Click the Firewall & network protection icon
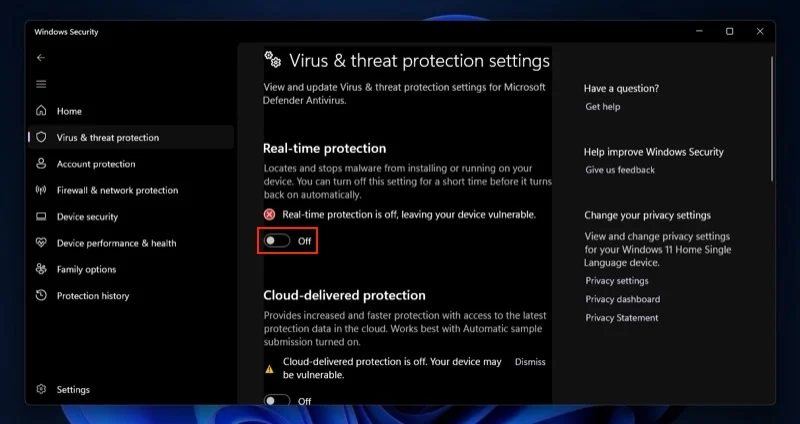800x424 pixels. (41, 190)
